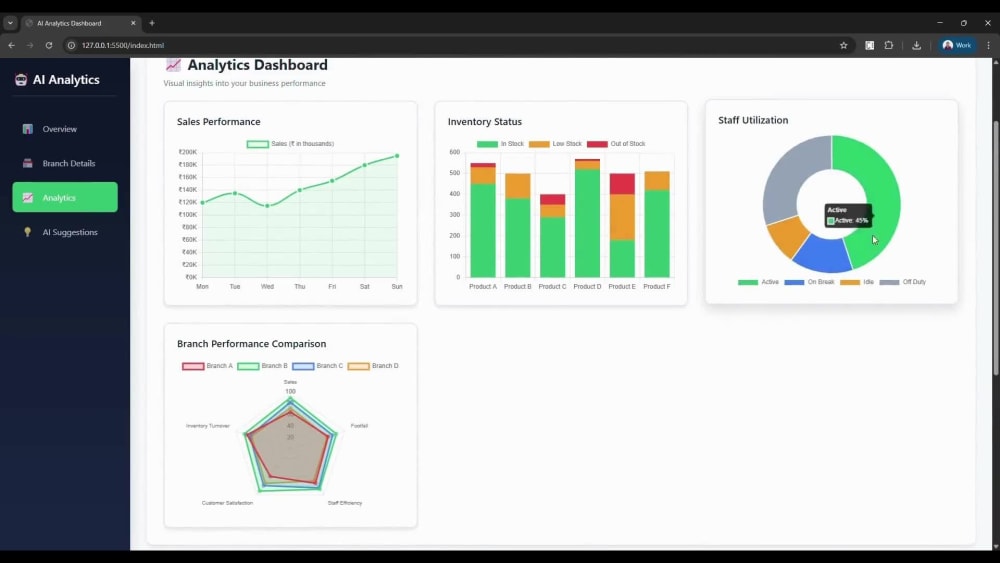Click the Analytics Dashboard heading text

tap(258, 65)
